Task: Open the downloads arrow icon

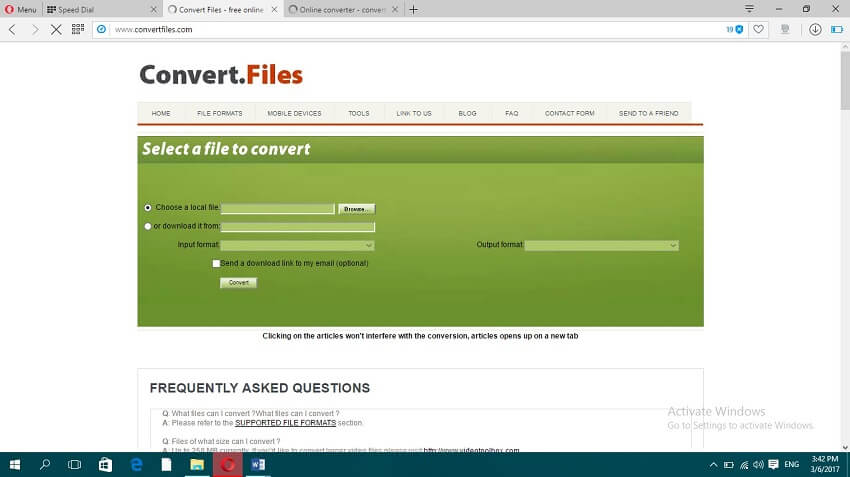Action: click(x=815, y=29)
